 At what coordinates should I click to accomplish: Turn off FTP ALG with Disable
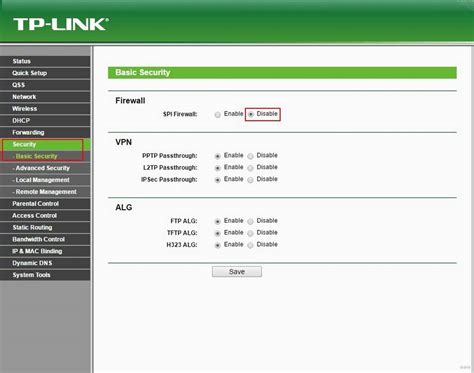point(250,221)
